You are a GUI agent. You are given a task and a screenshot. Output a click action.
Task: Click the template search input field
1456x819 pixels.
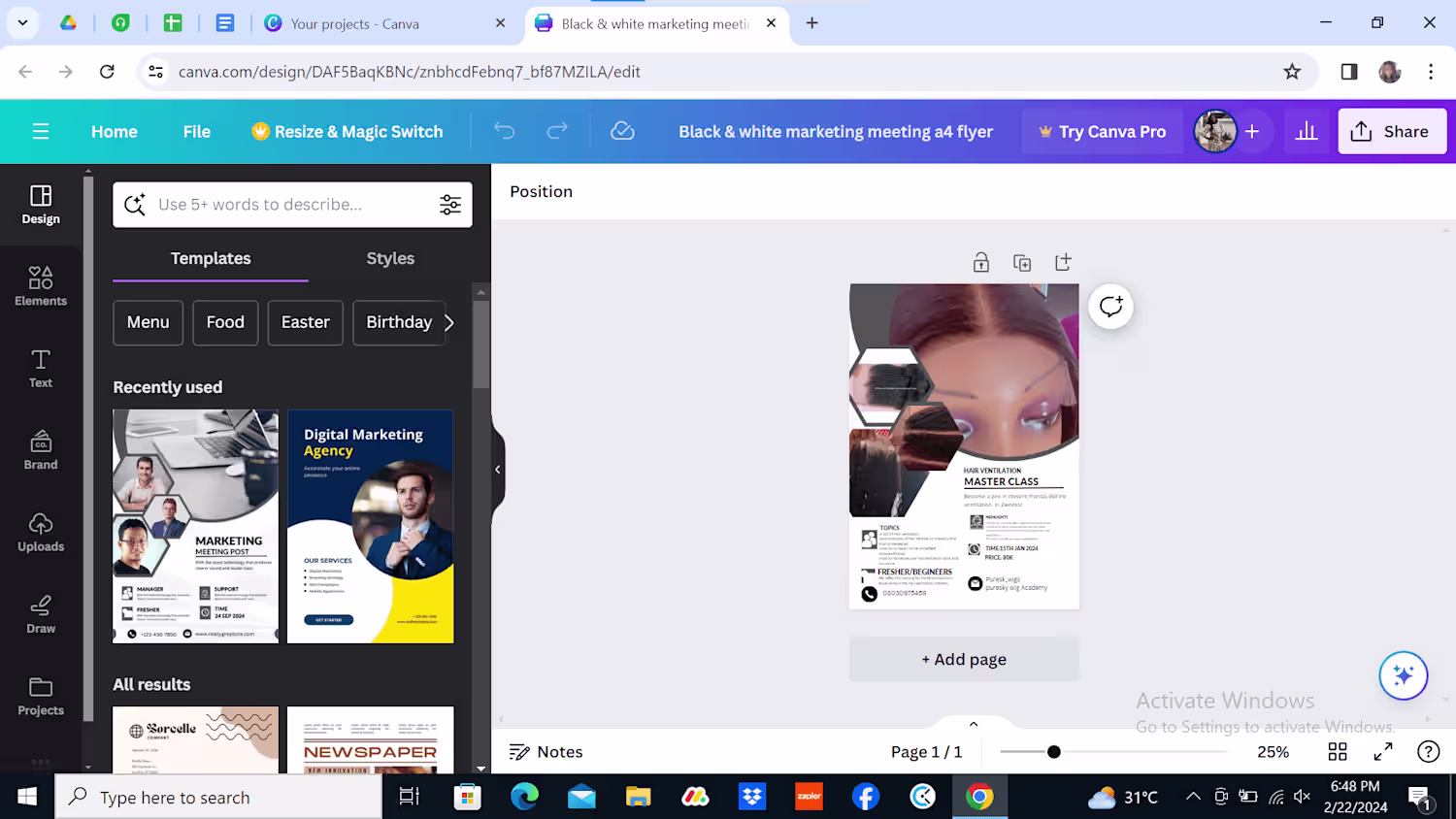(x=291, y=205)
